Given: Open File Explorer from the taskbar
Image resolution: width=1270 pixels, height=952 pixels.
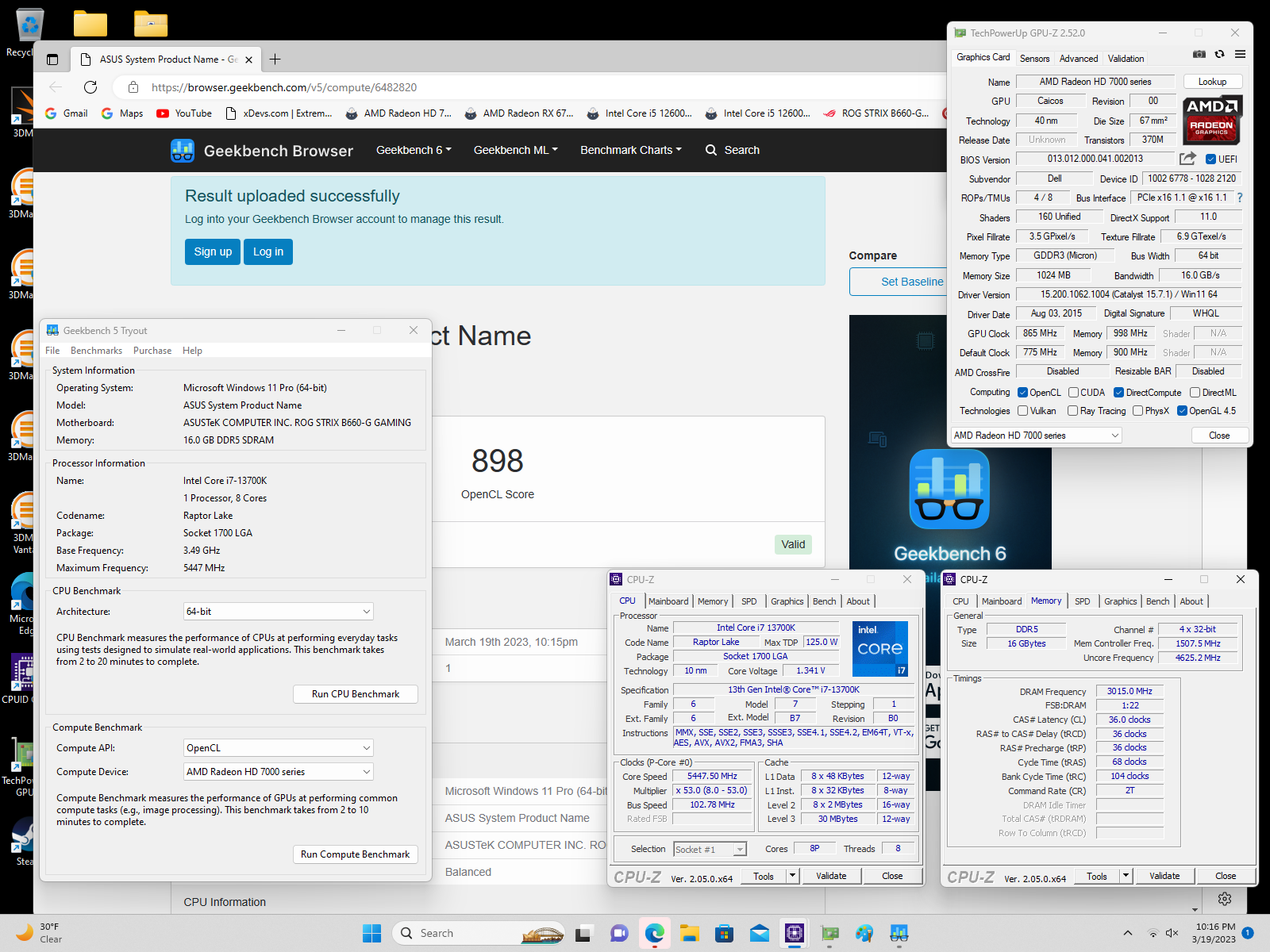Looking at the screenshot, I should click(x=689, y=933).
